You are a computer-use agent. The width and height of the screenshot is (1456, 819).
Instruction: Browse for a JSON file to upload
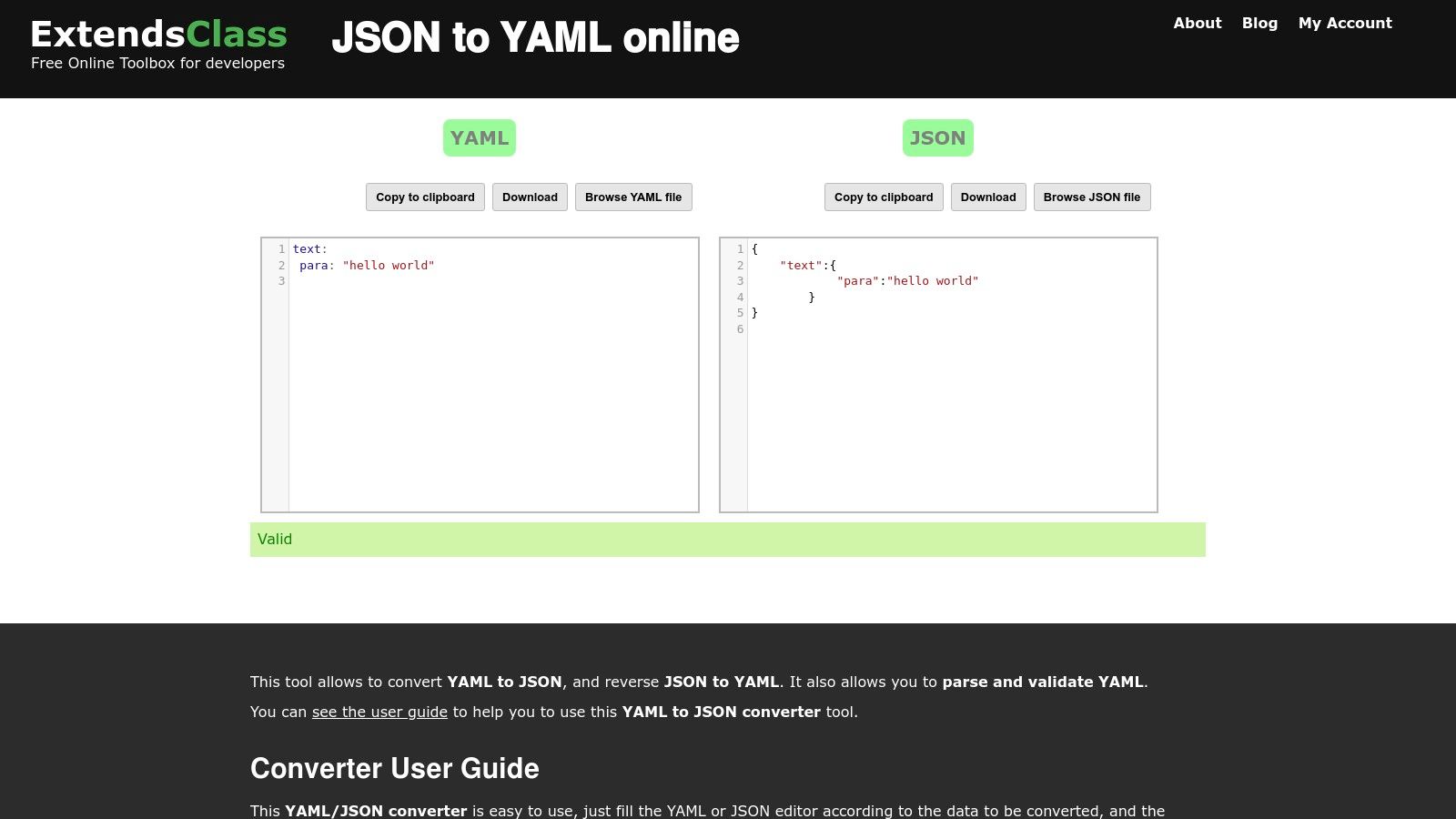click(x=1091, y=197)
